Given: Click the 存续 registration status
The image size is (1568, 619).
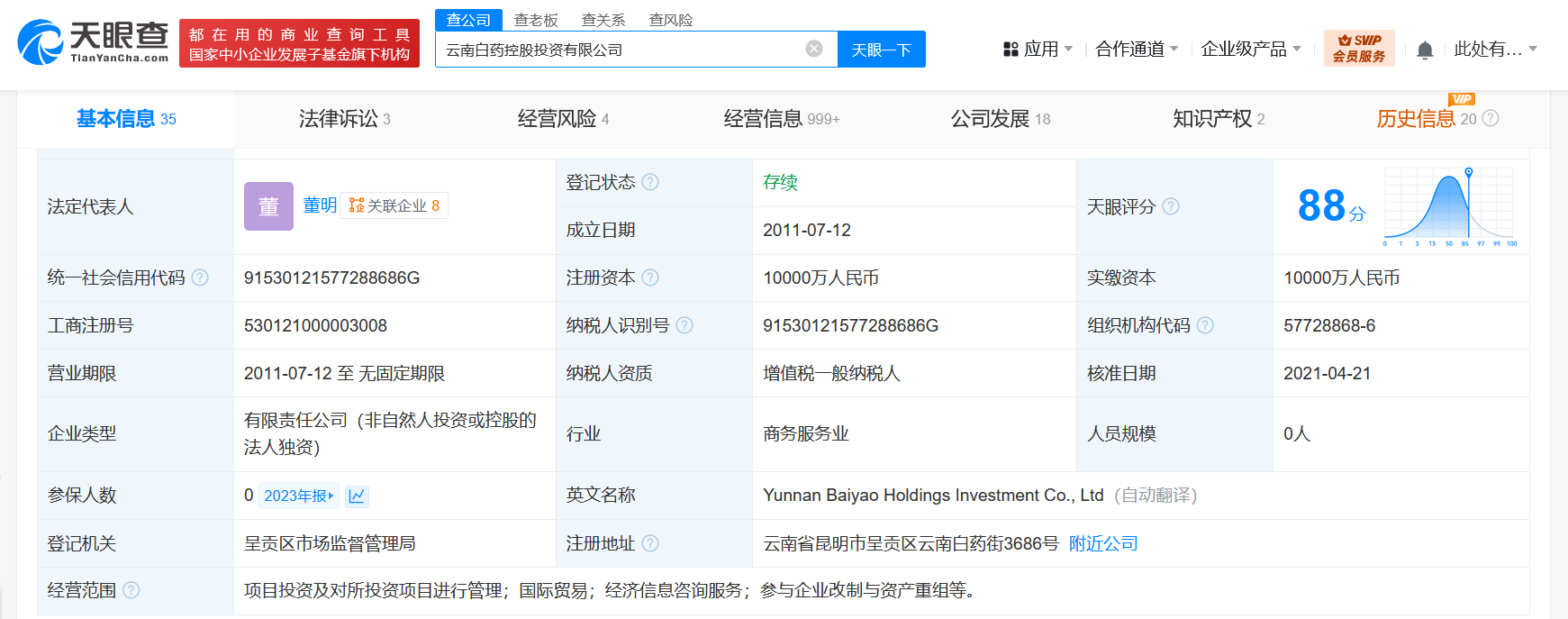Looking at the screenshot, I should click(780, 182).
